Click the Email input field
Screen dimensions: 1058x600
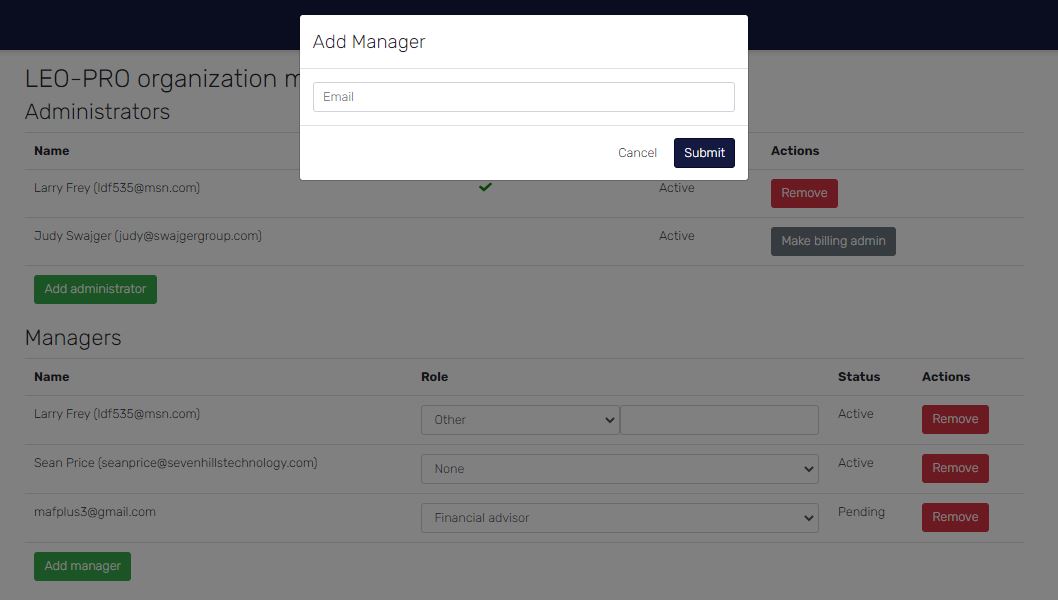(x=523, y=96)
